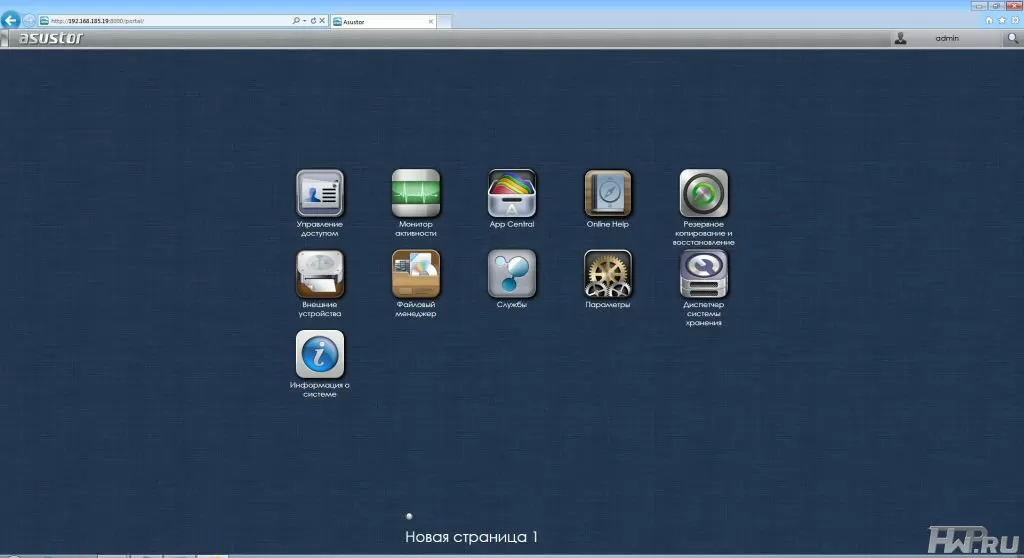The image size is (1024, 558).
Task: Open Online Help compass icon
Action: point(607,193)
